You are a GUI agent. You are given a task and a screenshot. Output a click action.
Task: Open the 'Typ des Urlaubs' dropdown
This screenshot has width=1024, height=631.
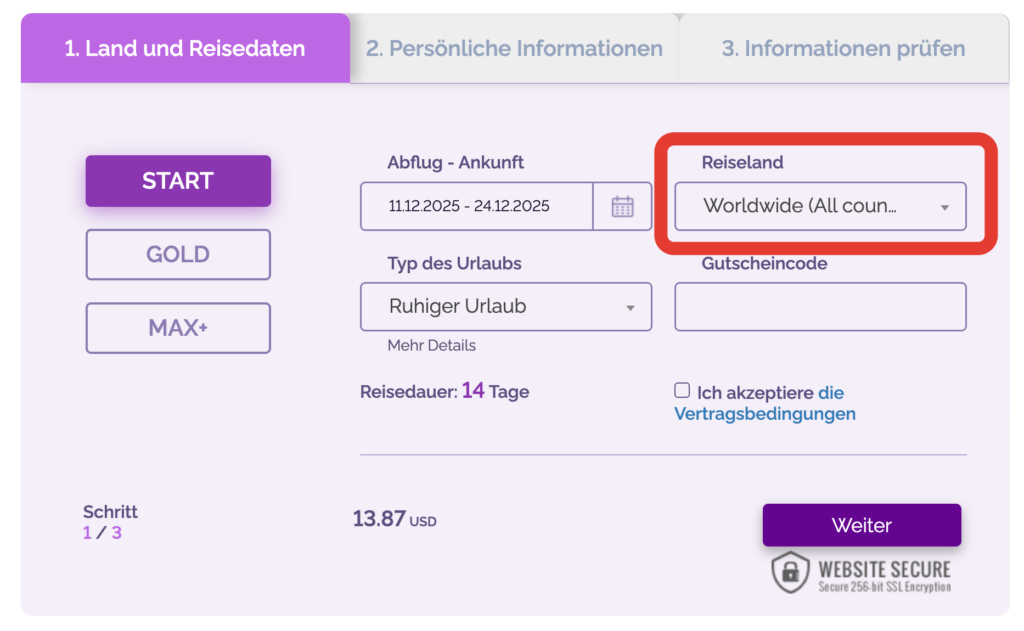(x=505, y=307)
